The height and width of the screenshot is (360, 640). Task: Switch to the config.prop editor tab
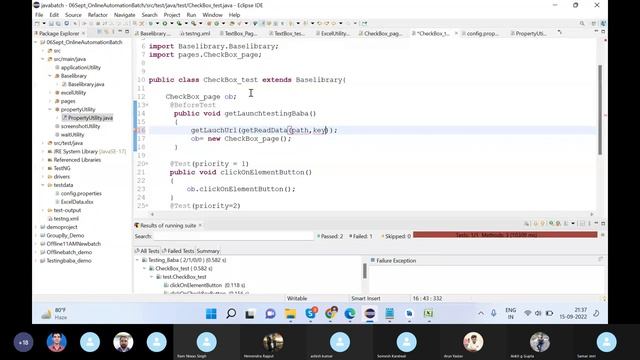pos(480,33)
